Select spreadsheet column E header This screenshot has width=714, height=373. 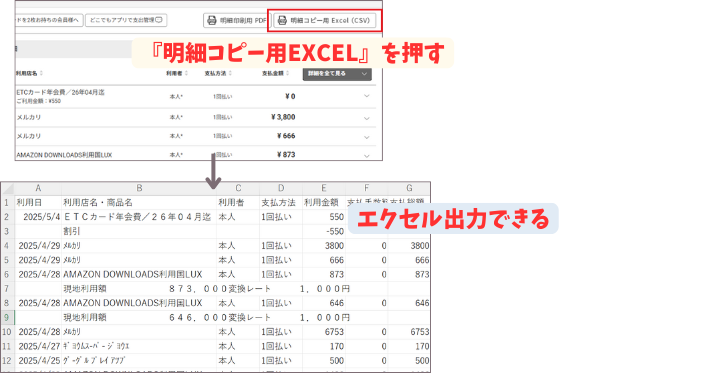(x=324, y=188)
